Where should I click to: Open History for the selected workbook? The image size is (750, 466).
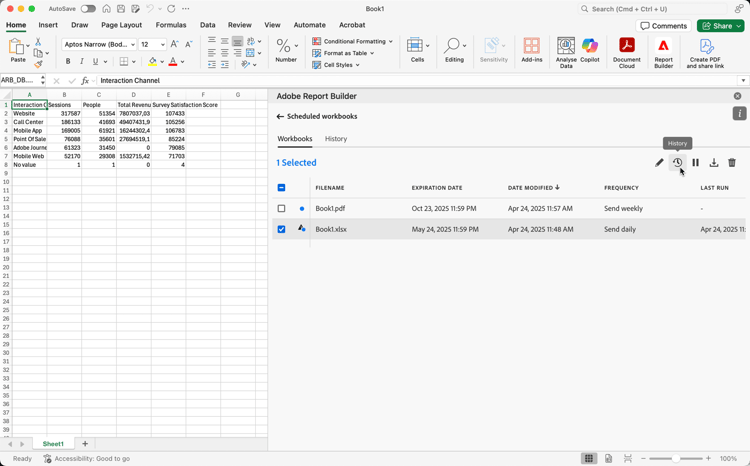point(677,163)
